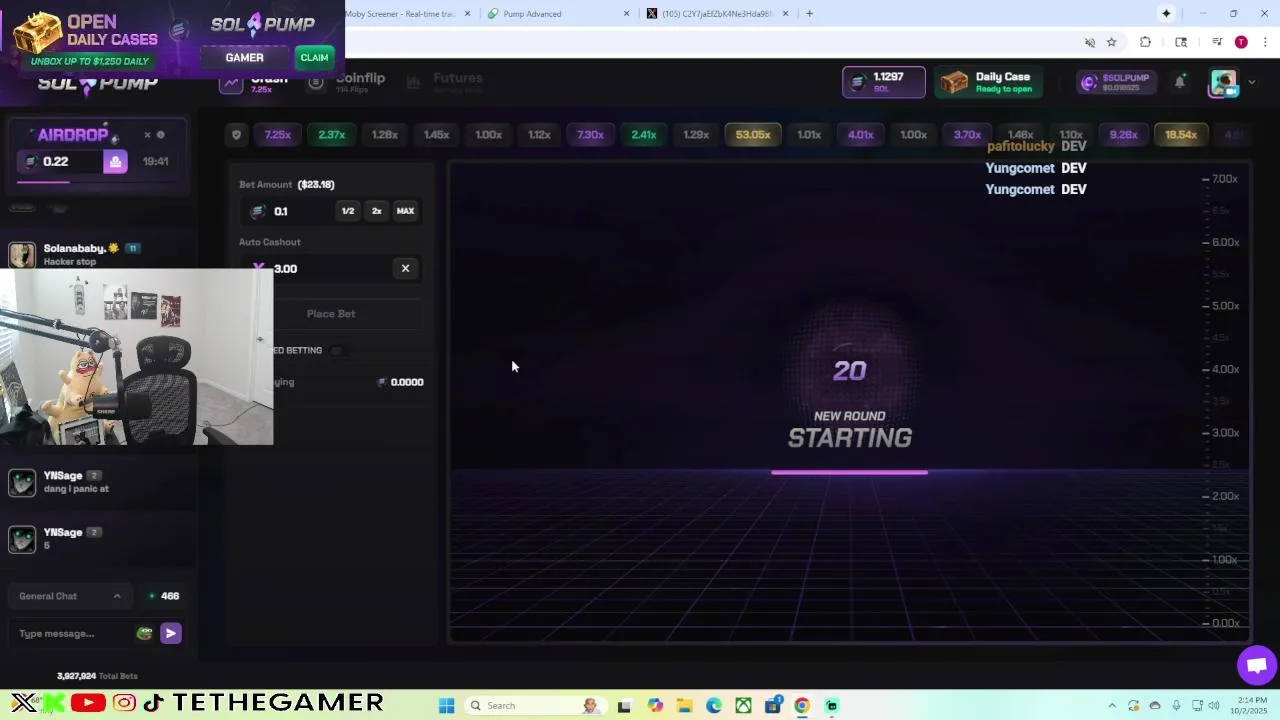
Task: Click YNSage's avatar on 'dang i panic at'
Action: pos(22,482)
